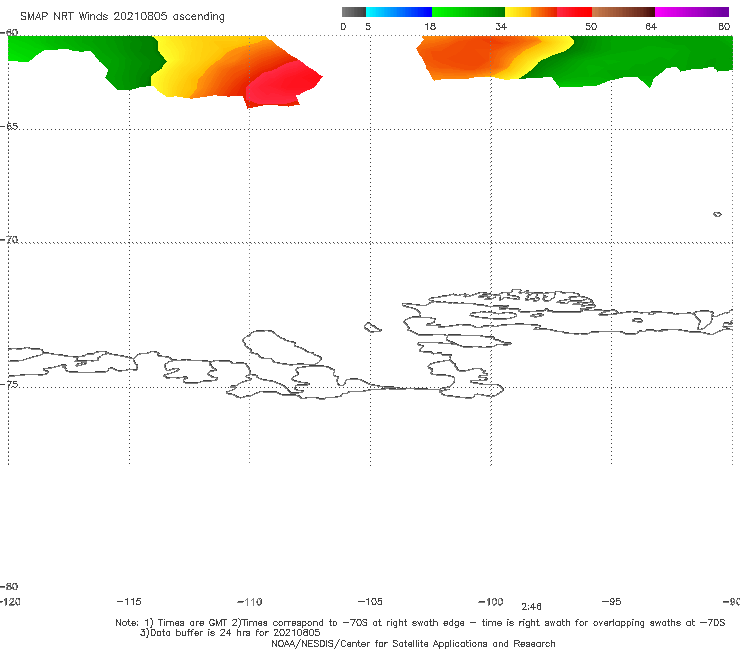Click the latitude label "-70"
Screen dimensions: 740x650
(x=9, y=240)
